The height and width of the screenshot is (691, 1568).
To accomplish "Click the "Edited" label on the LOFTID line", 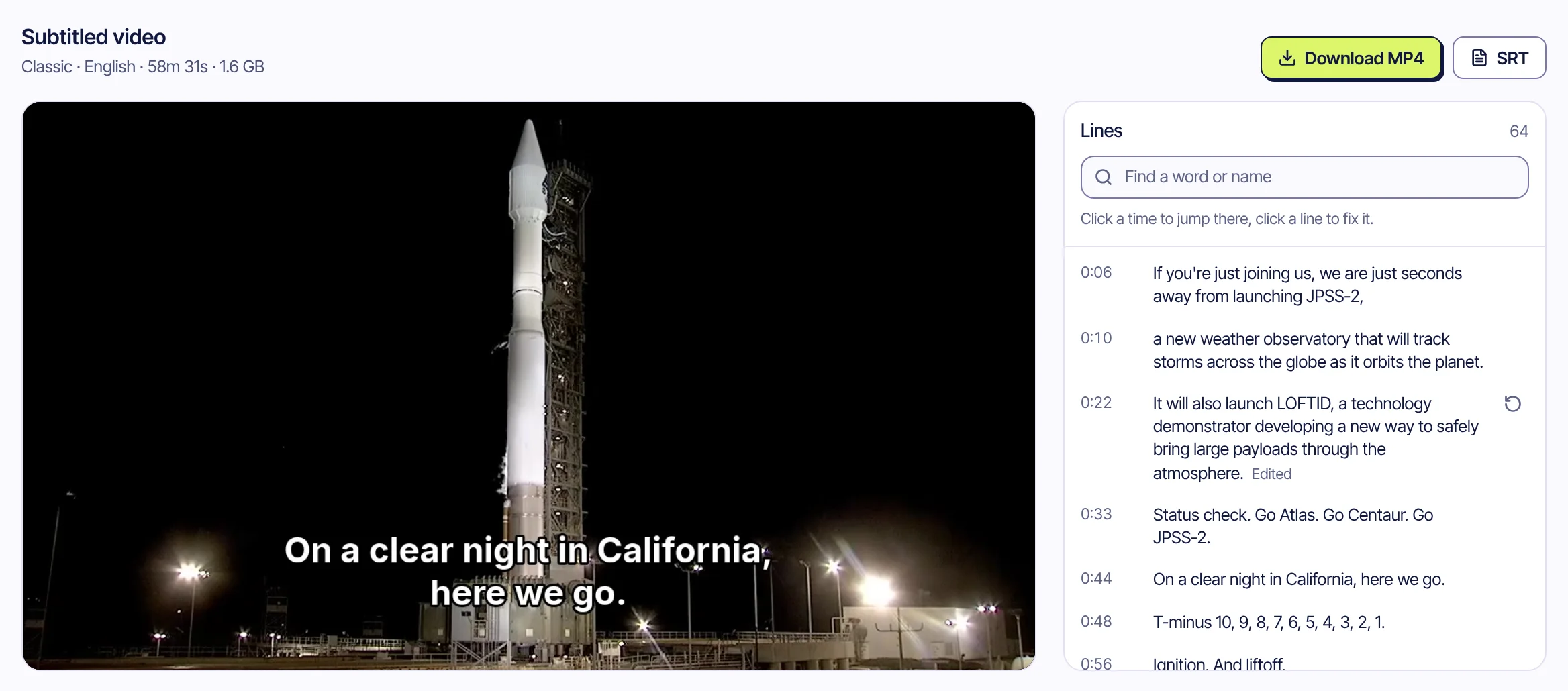I will 1271,474.
